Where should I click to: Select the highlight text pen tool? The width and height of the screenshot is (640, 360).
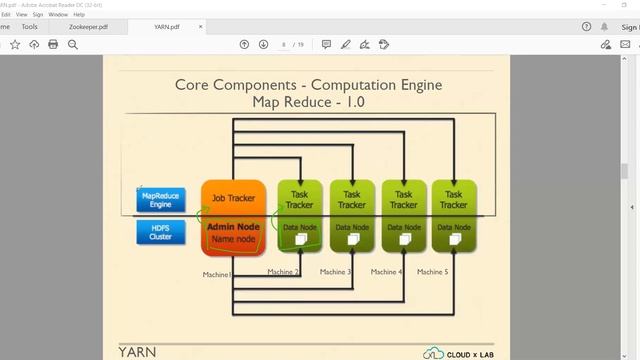pos(345,44)
